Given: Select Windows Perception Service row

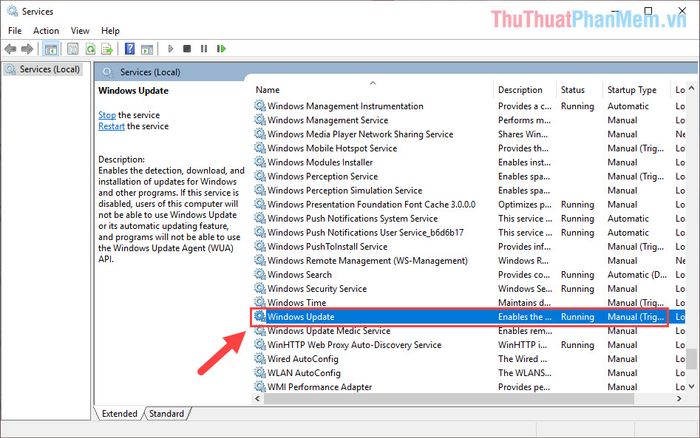Looking at the screenshot, I should pyautogui.click(x=467, y=176).
